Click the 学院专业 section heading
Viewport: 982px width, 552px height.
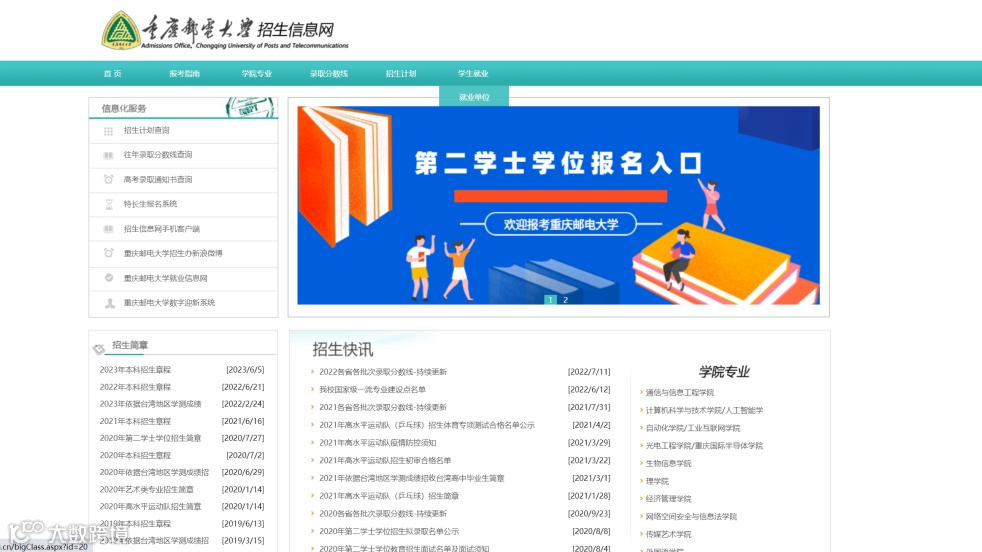click(x=724, y=372)
